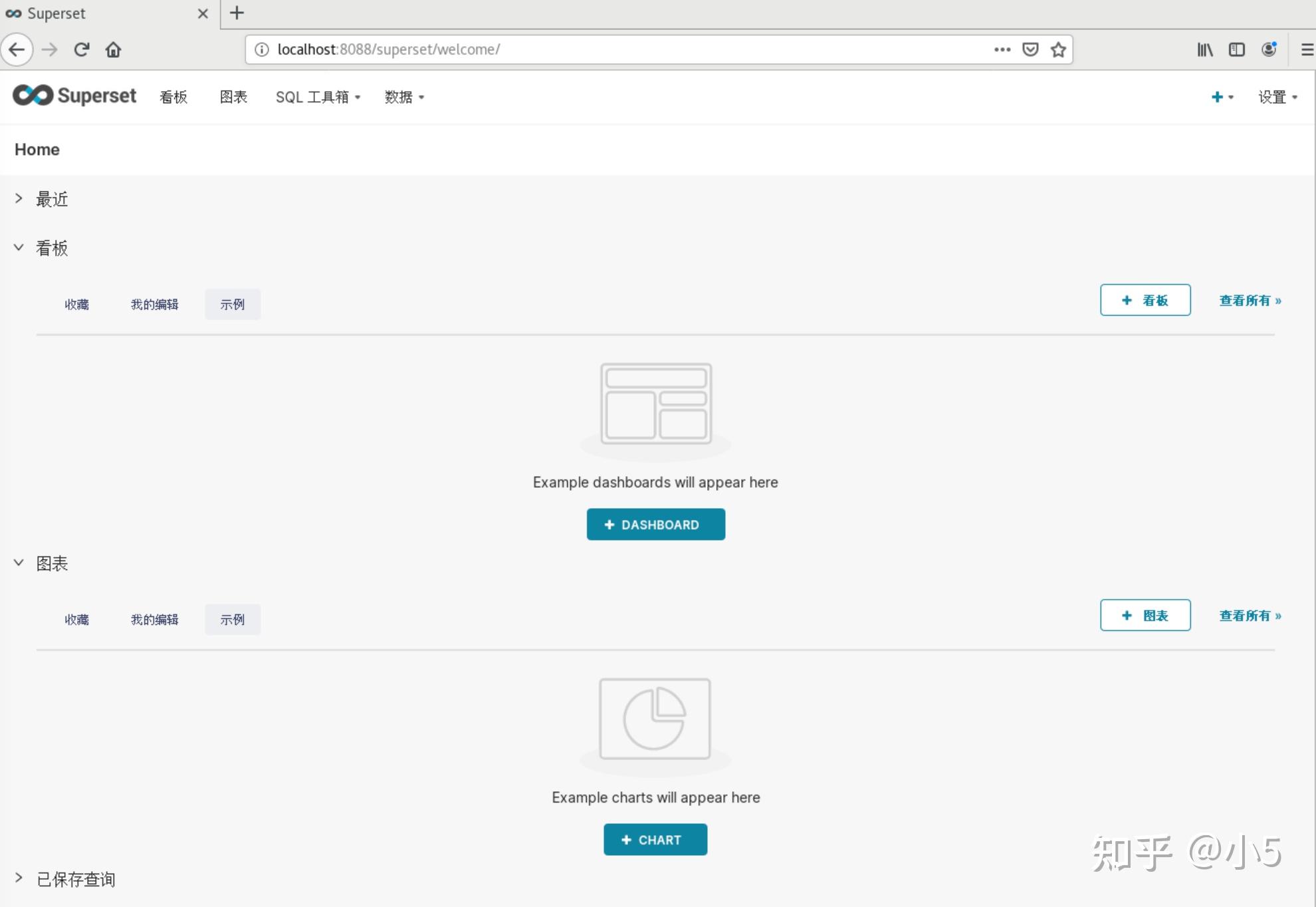Select the 收藏 tab under 图表
Viewport: 1316px width, 907px height.
click(76, 620)
